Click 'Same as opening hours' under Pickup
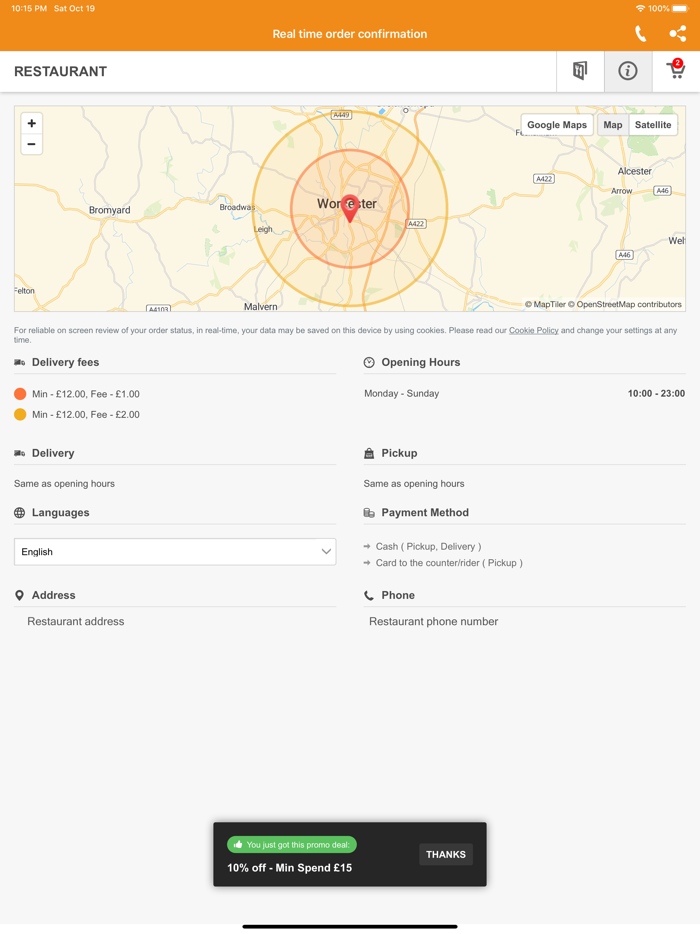The height and width of the screenshot is (934, 700). tap(414, 484)
